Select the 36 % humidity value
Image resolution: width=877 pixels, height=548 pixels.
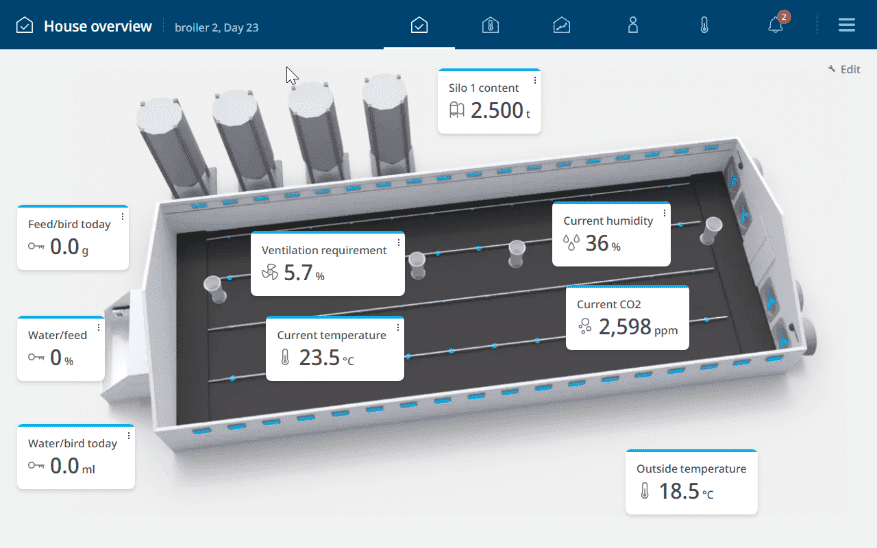click(x=603, y=243)
